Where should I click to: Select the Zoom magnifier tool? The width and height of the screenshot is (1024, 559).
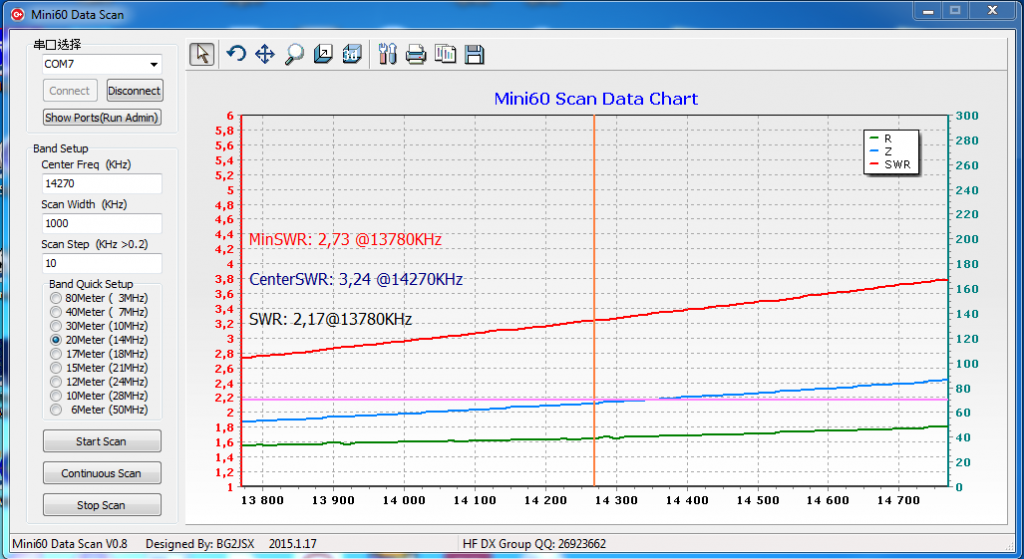pyautogui.click(x=294, y=54)
